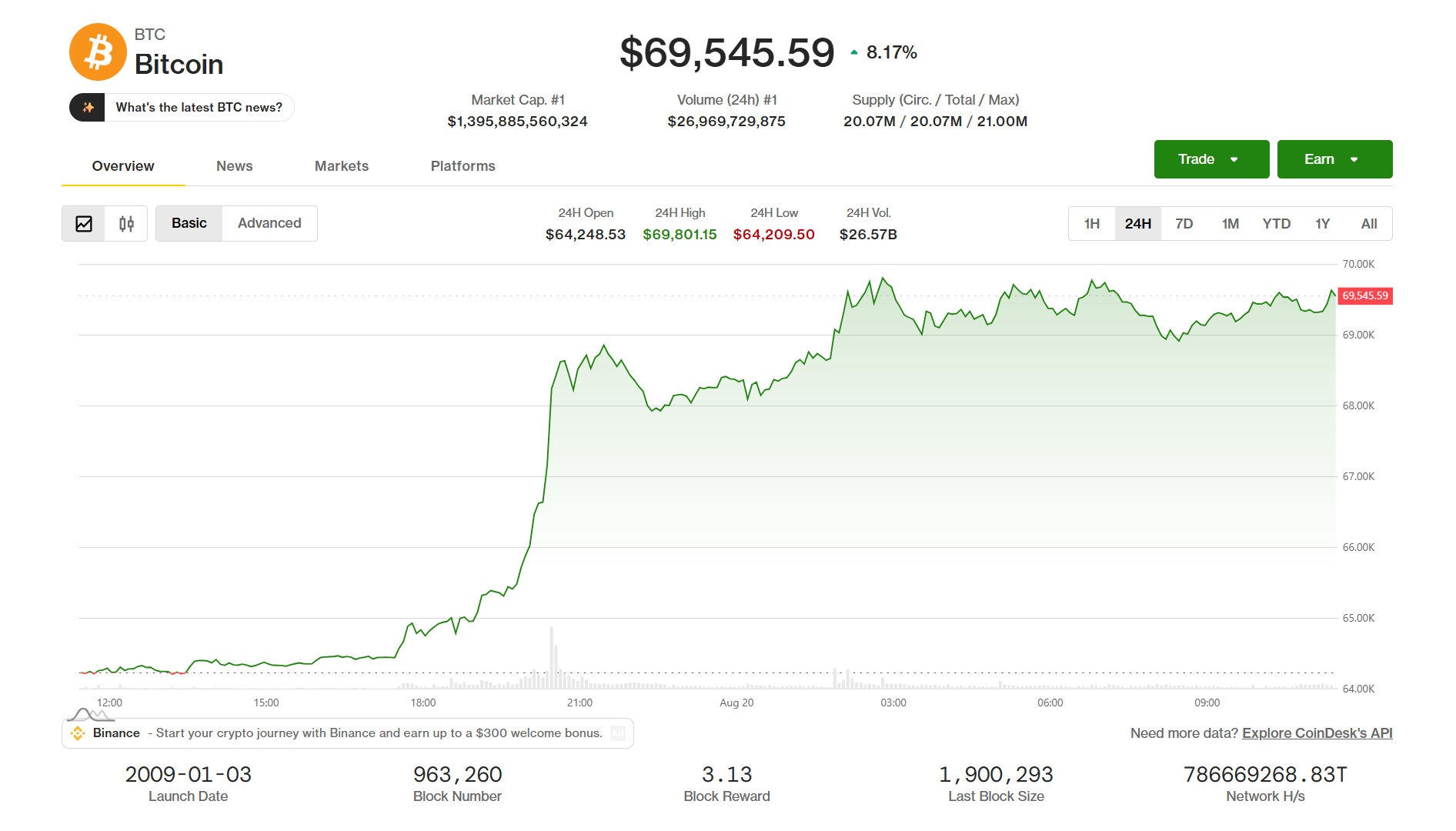Select the All time range option

1369,224
